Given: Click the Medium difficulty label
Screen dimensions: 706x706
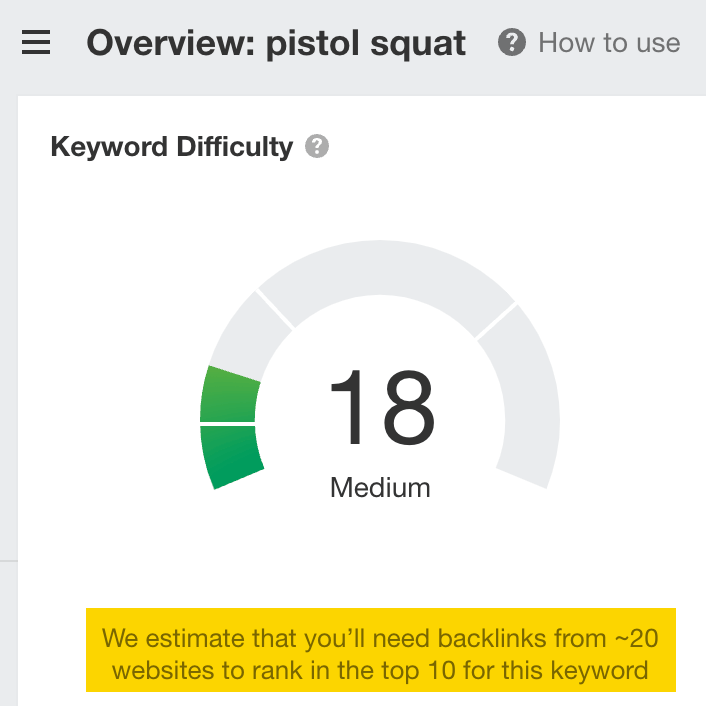Looking at the screenshot, I should [380, 488].
